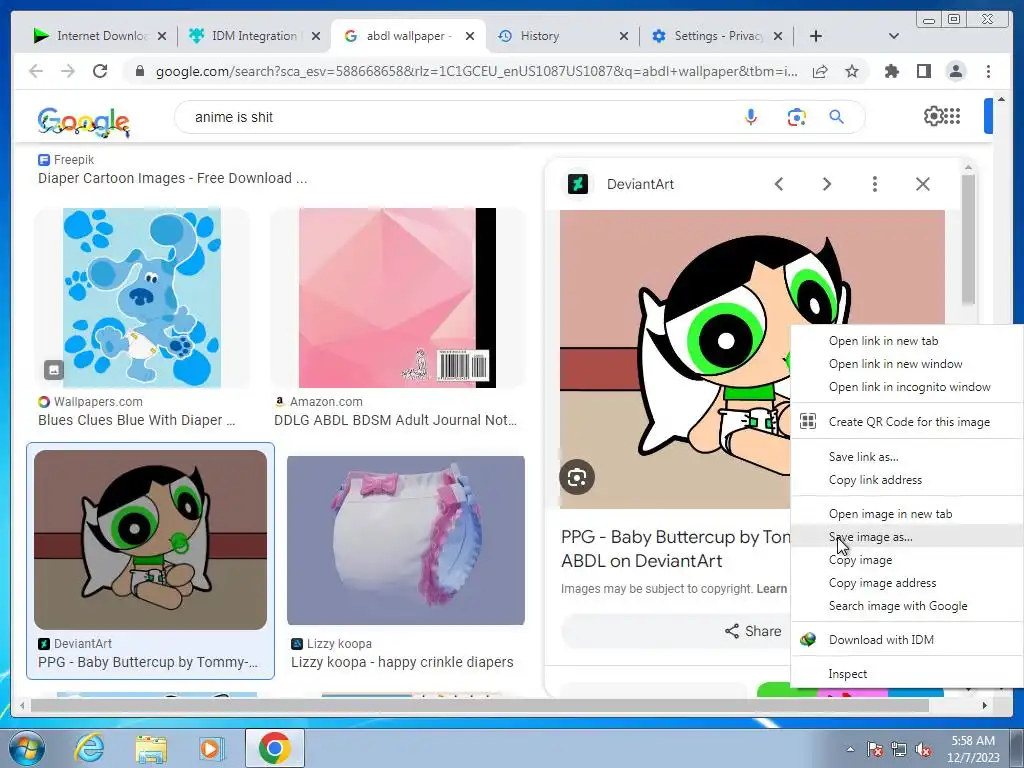The image size is (1024, 768).
Task: Open Blues Clues Blue With Diaper thumbnail
Action: click(142, 298)
